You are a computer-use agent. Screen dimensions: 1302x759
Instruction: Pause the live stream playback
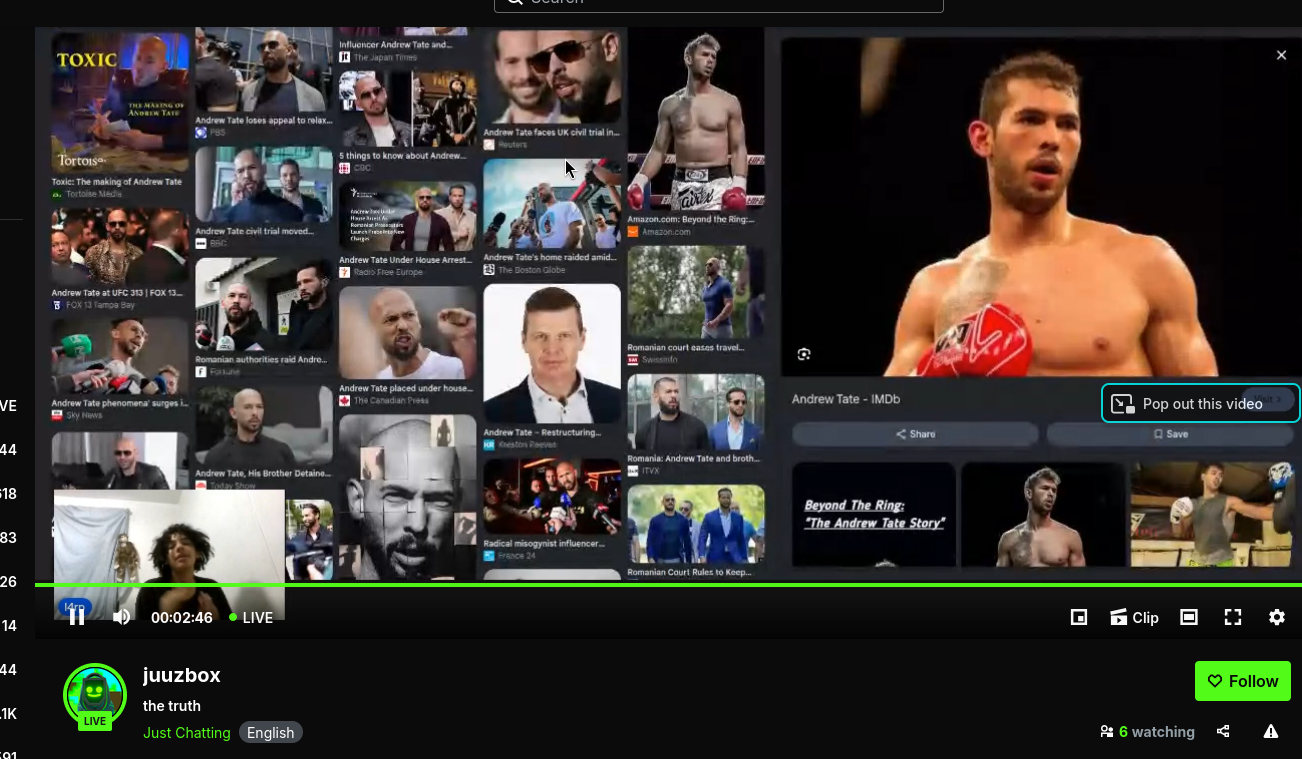pyautogui.click(x=77, y=617)
